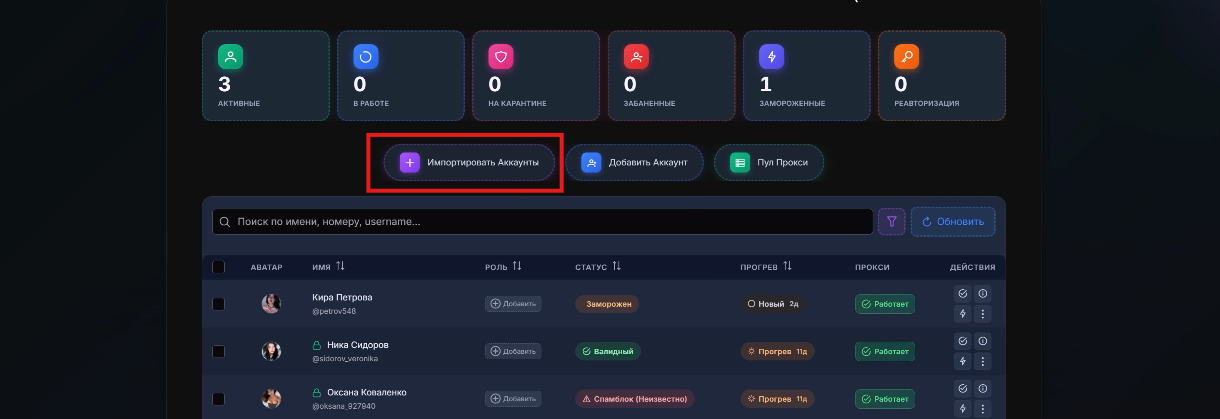Click lightning action for Ника Сидоров
The image size is (1220, 419).
[962, 361]
